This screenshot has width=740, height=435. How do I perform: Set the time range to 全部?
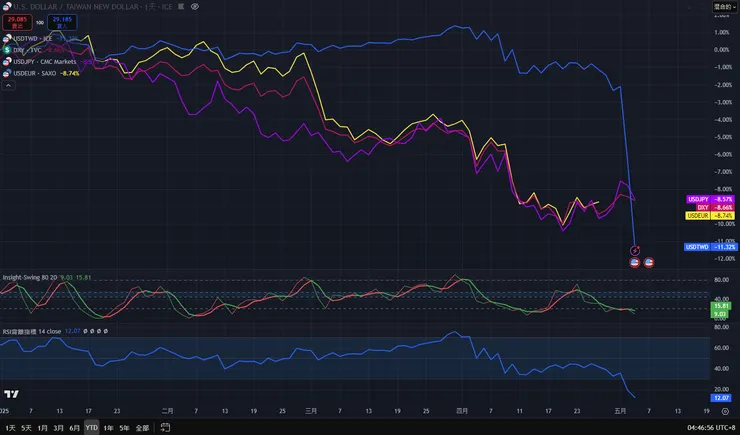click(x=142, y=428)
